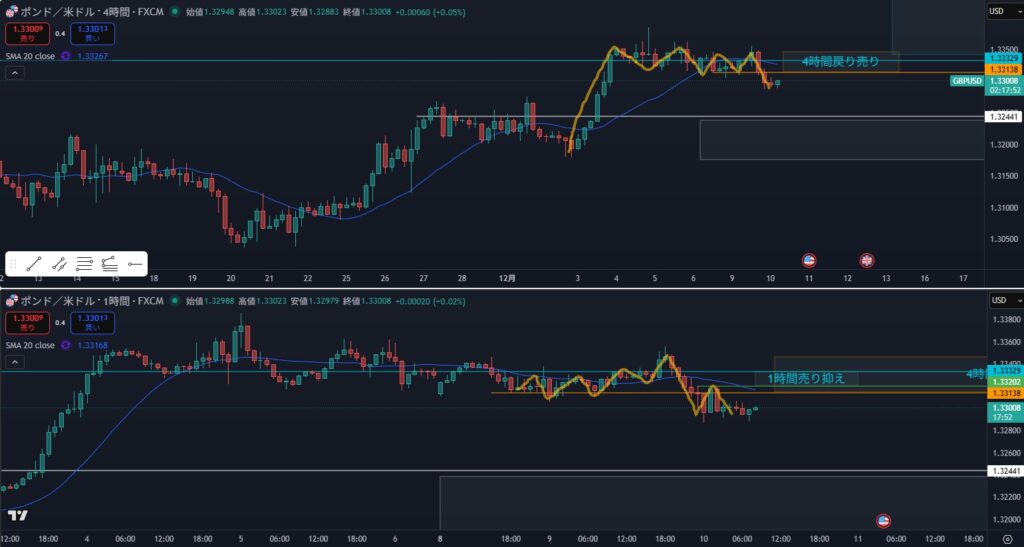Open the US economic event marker on the 1-hour chart

(883, 520)
